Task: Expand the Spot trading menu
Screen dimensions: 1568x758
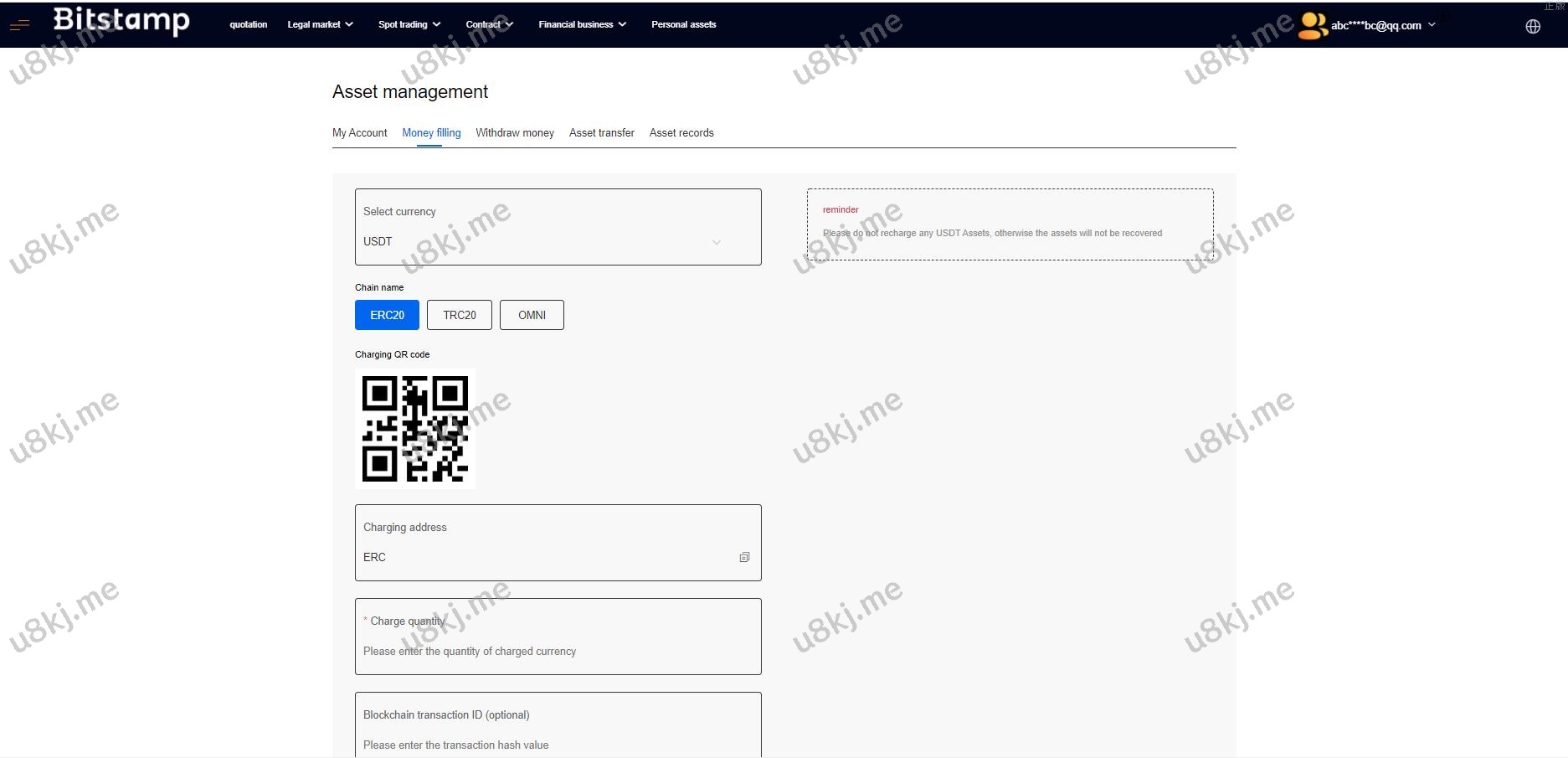Action: point(409,24)
